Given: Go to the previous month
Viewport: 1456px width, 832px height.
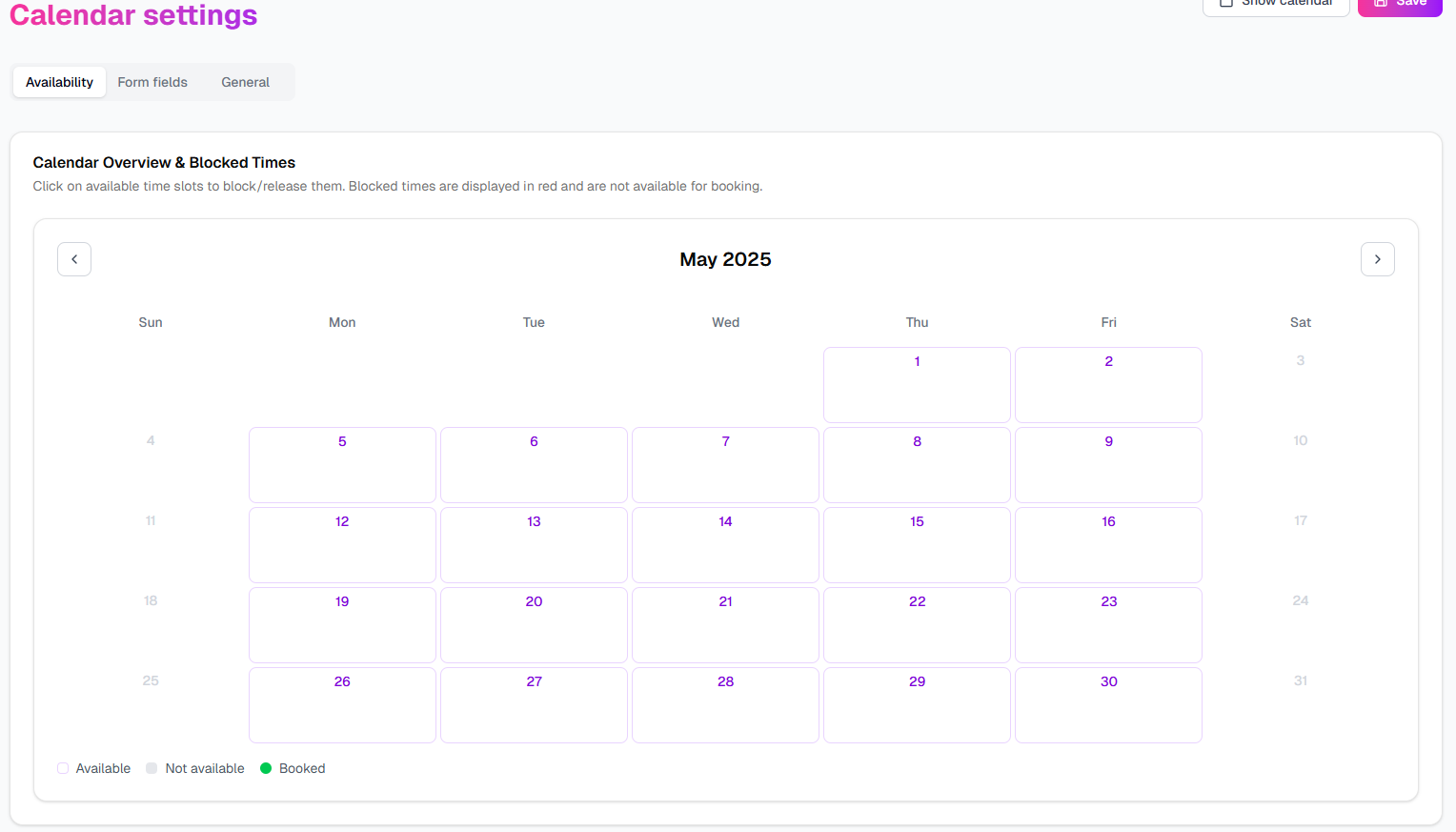Looking at the screenshot, I should point(74,259).
